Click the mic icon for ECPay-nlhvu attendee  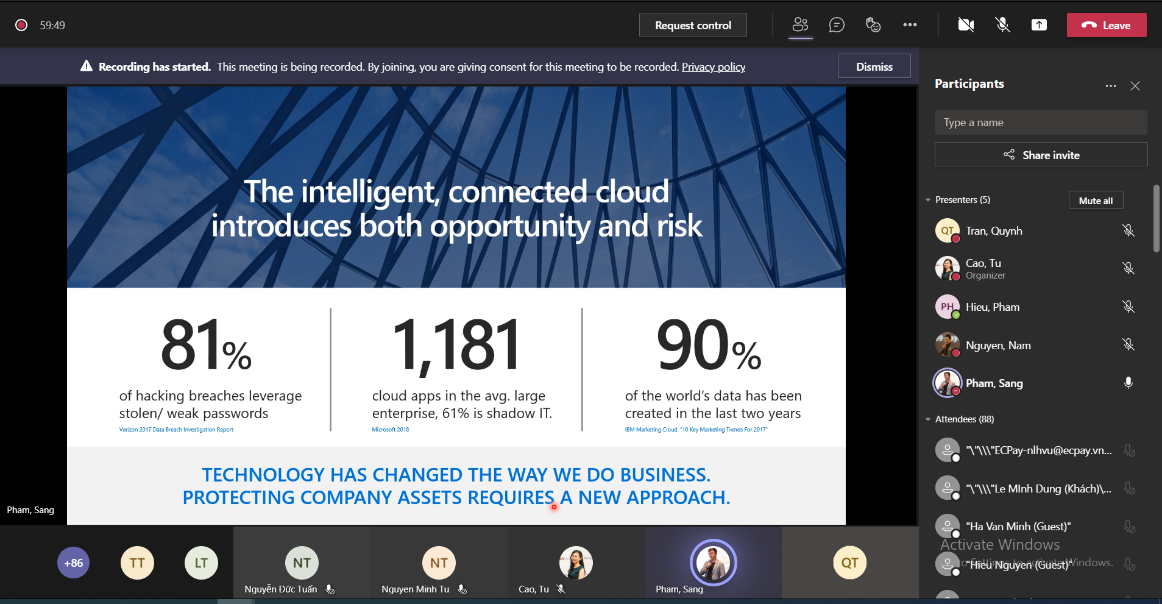click(x=1129, y=450)
